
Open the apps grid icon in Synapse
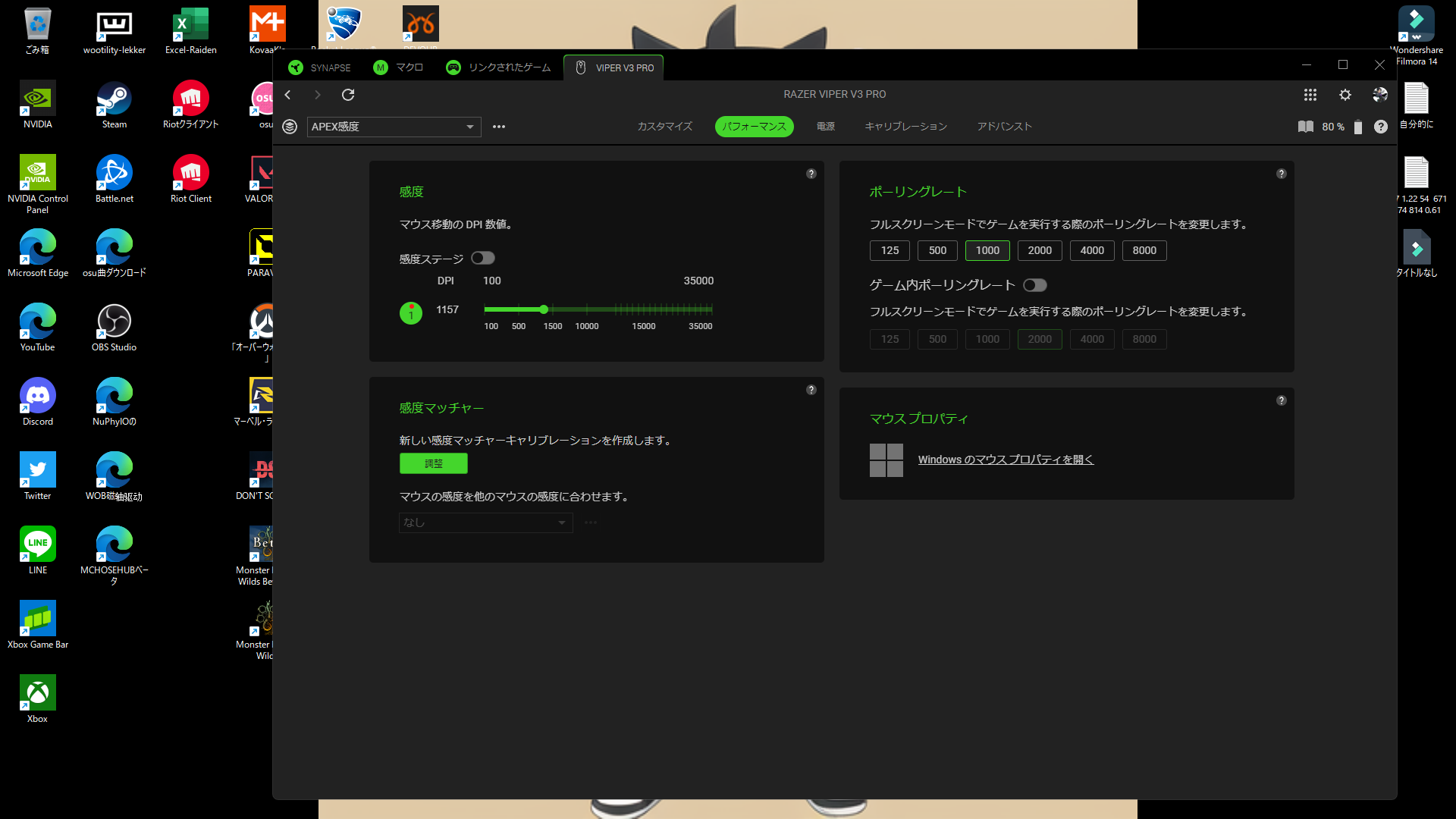(x=1310, y=95)
